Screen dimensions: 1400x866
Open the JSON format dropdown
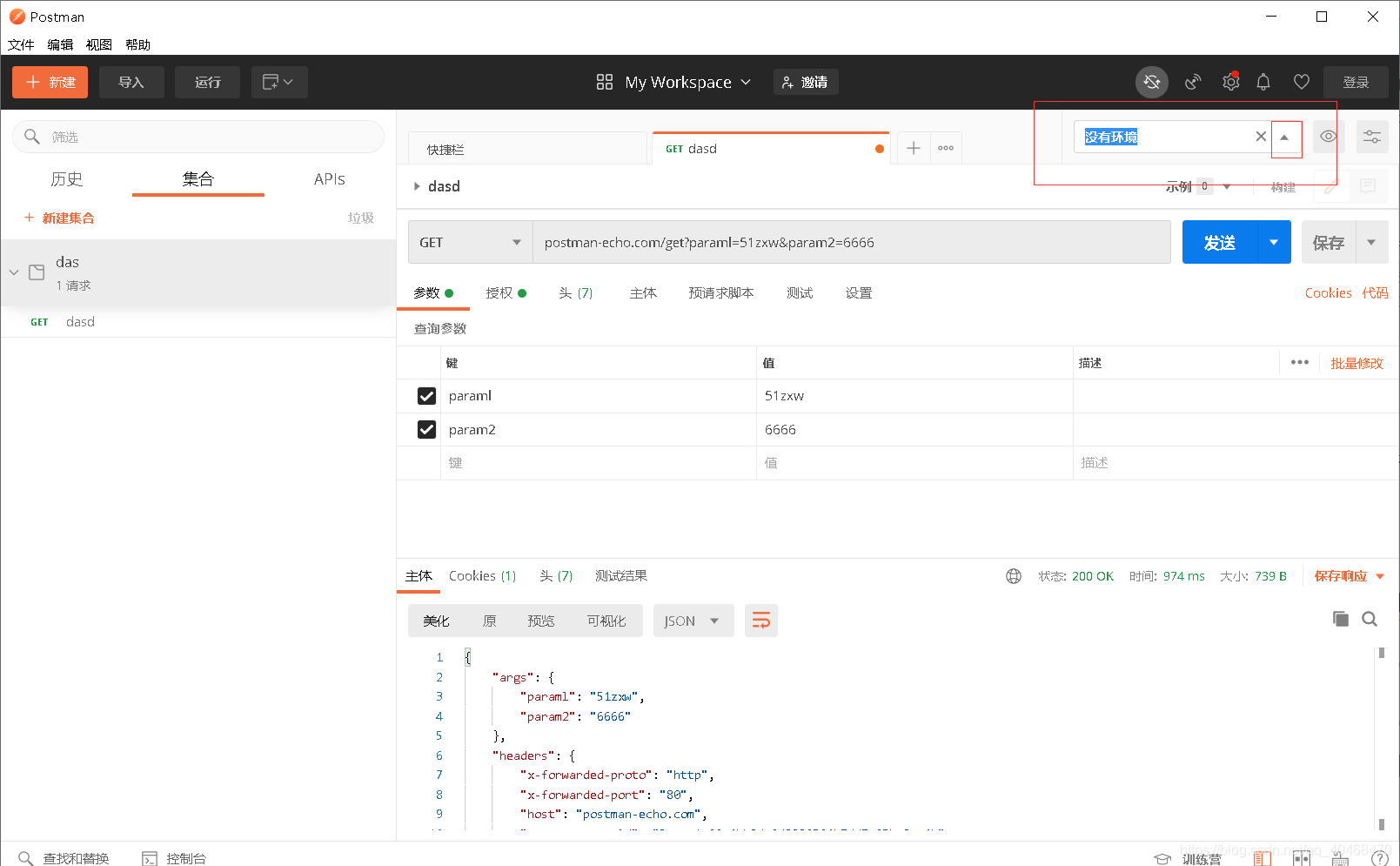click(x=693, y=621)
